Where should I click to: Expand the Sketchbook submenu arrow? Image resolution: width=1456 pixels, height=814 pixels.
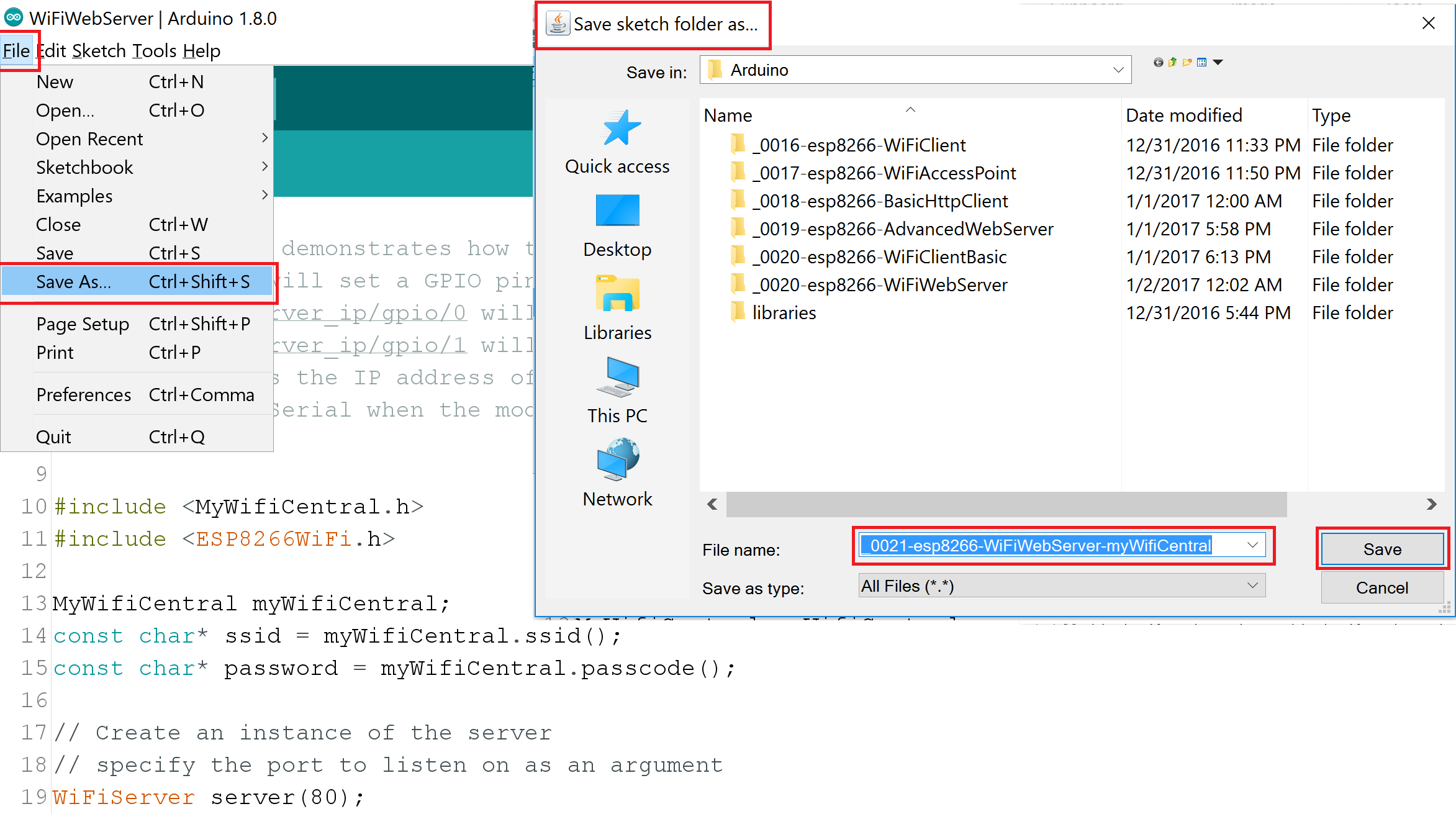coord(265,166)
